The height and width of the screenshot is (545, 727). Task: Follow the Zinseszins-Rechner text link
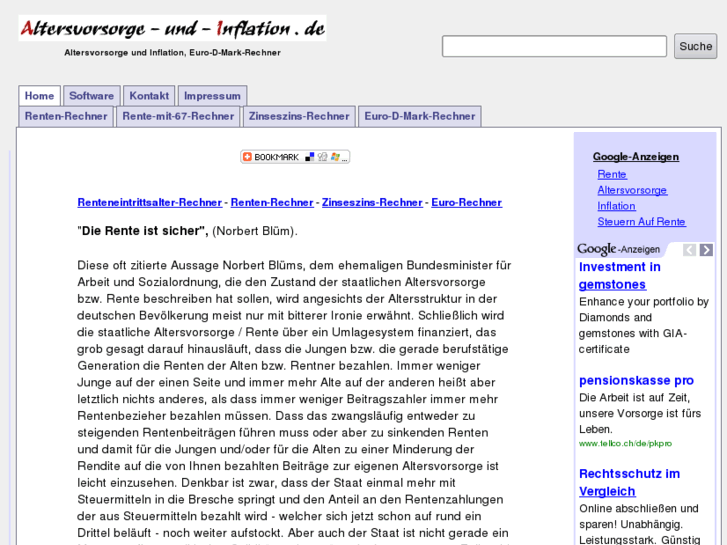tap(372, 203)
